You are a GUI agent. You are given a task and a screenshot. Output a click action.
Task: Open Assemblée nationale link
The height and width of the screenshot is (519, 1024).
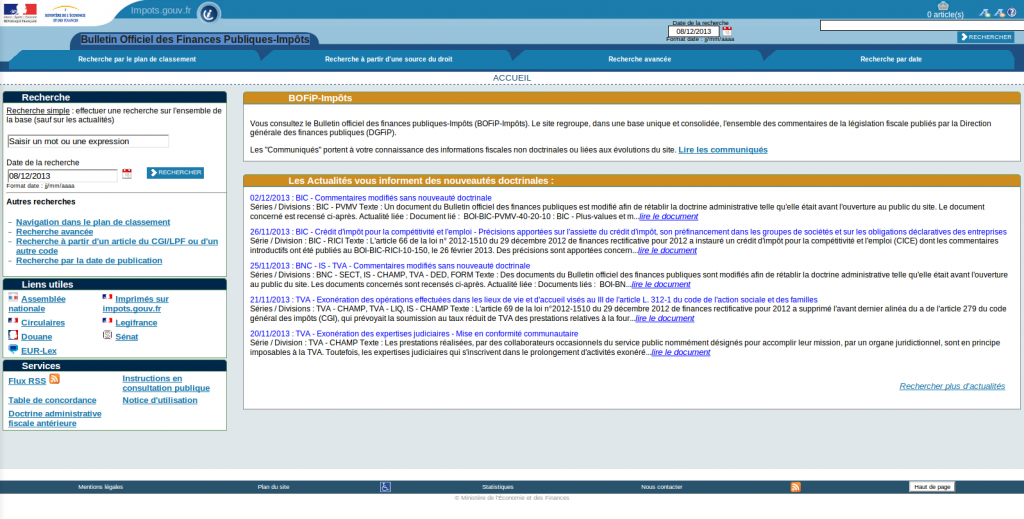(37, 304)
